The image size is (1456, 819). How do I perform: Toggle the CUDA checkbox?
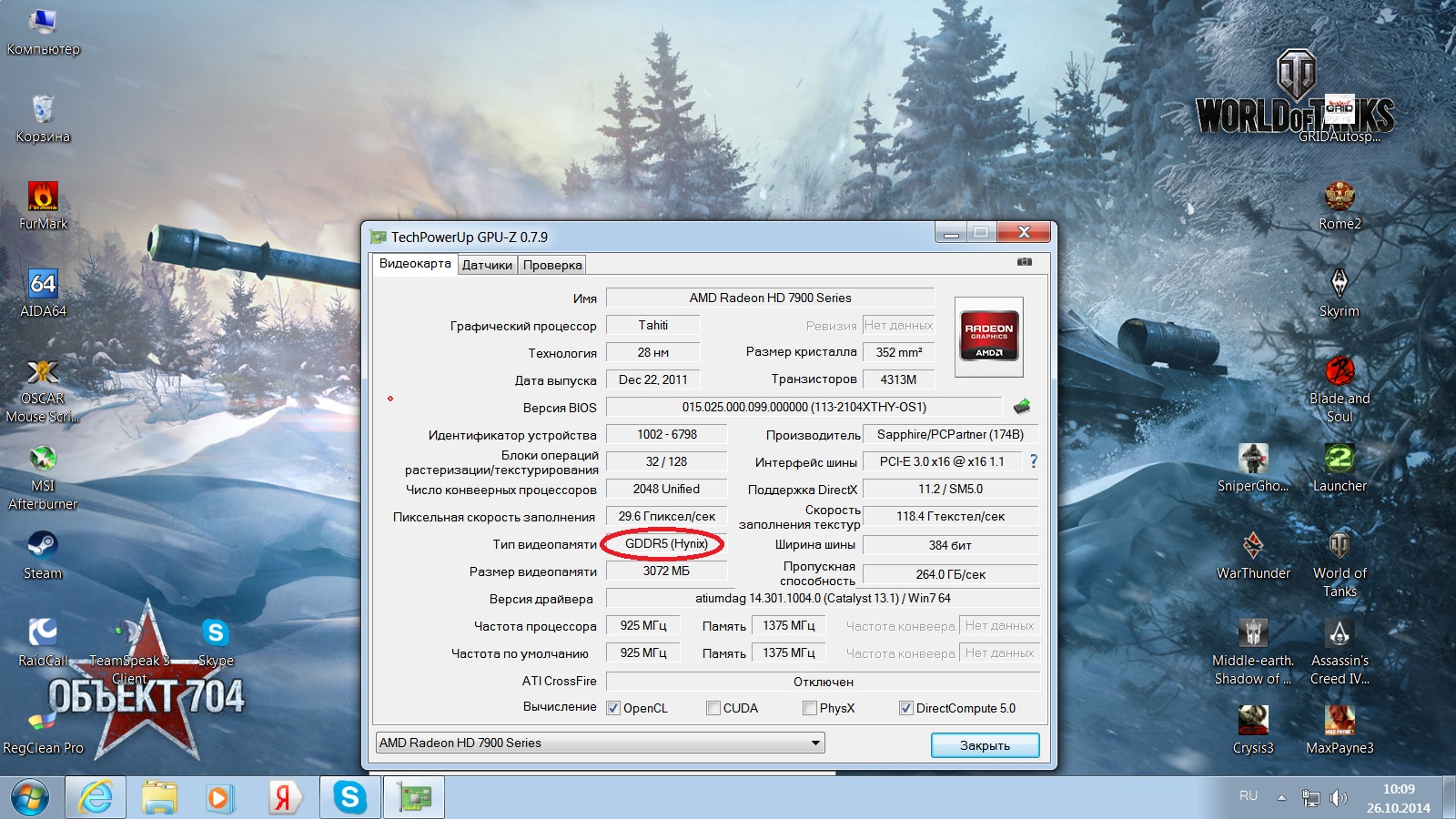[713, 708]
